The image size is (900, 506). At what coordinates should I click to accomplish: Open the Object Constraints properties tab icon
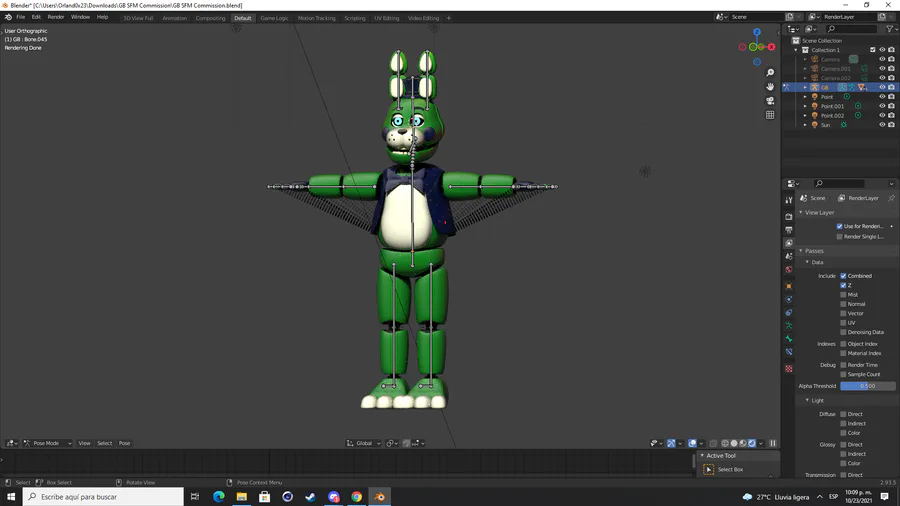789,313
